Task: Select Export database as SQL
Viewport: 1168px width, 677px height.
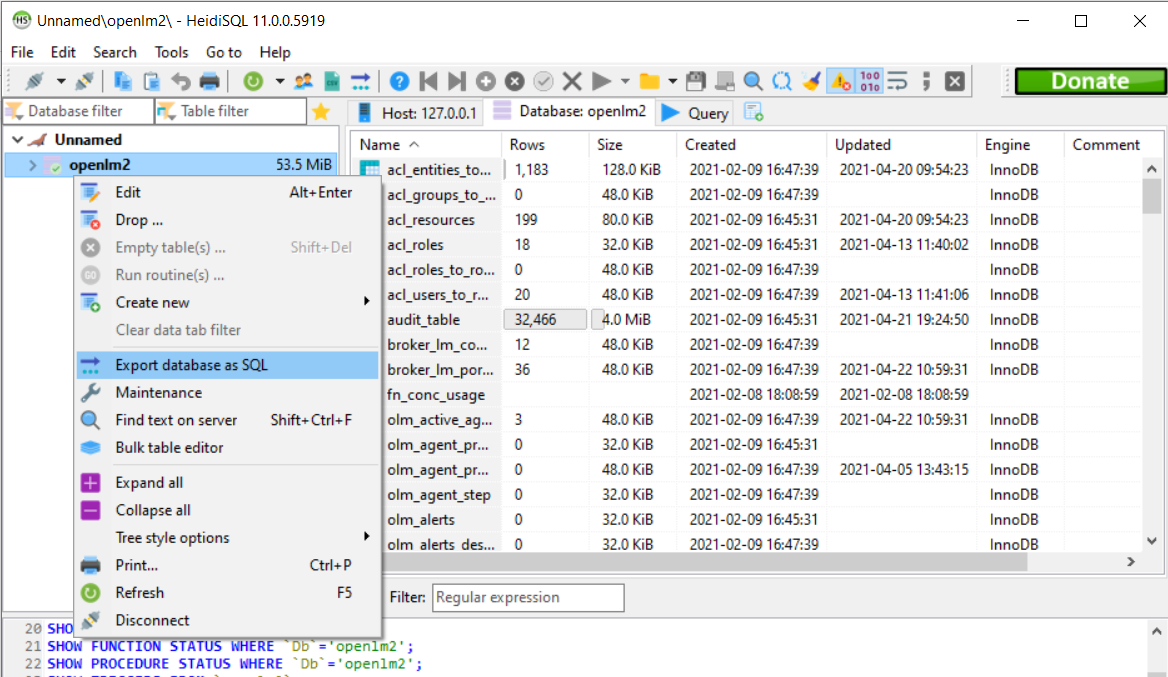Action: click(191, 365)
